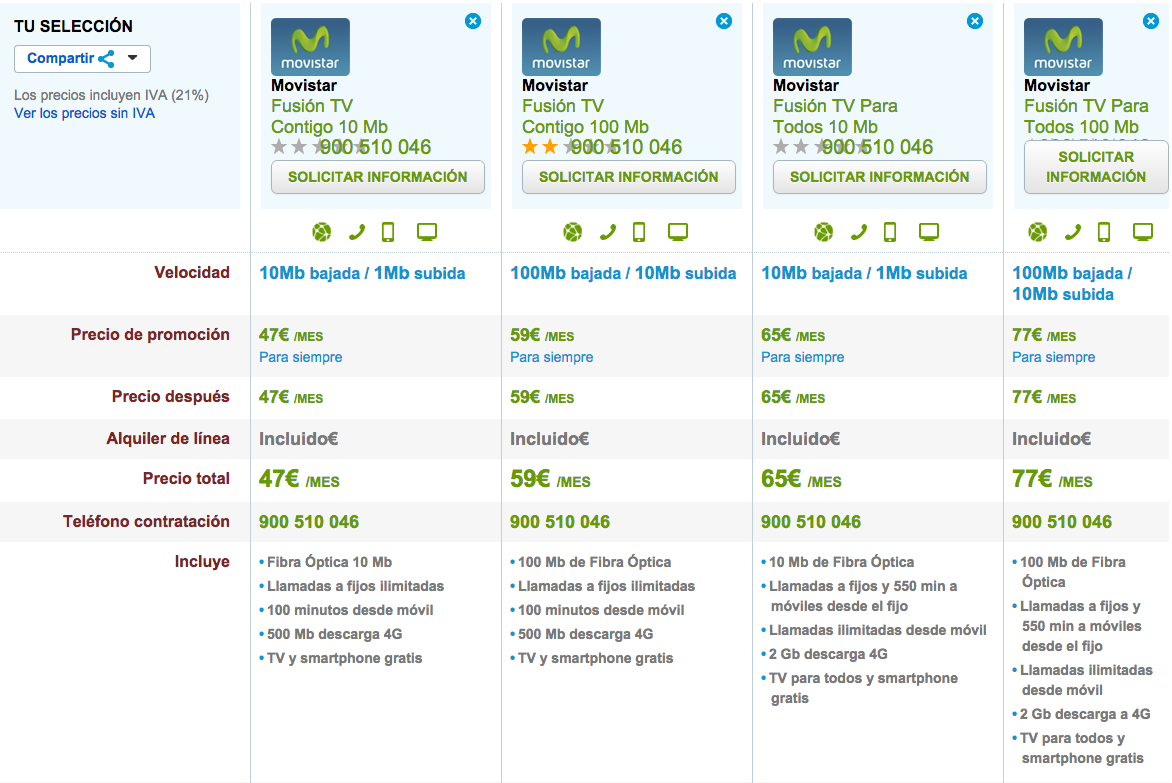The height and width of the screenshot is (783, 1172).
Task: Click 'Para siempre' under the 65€ promotion price
Action: click(803, 357)
